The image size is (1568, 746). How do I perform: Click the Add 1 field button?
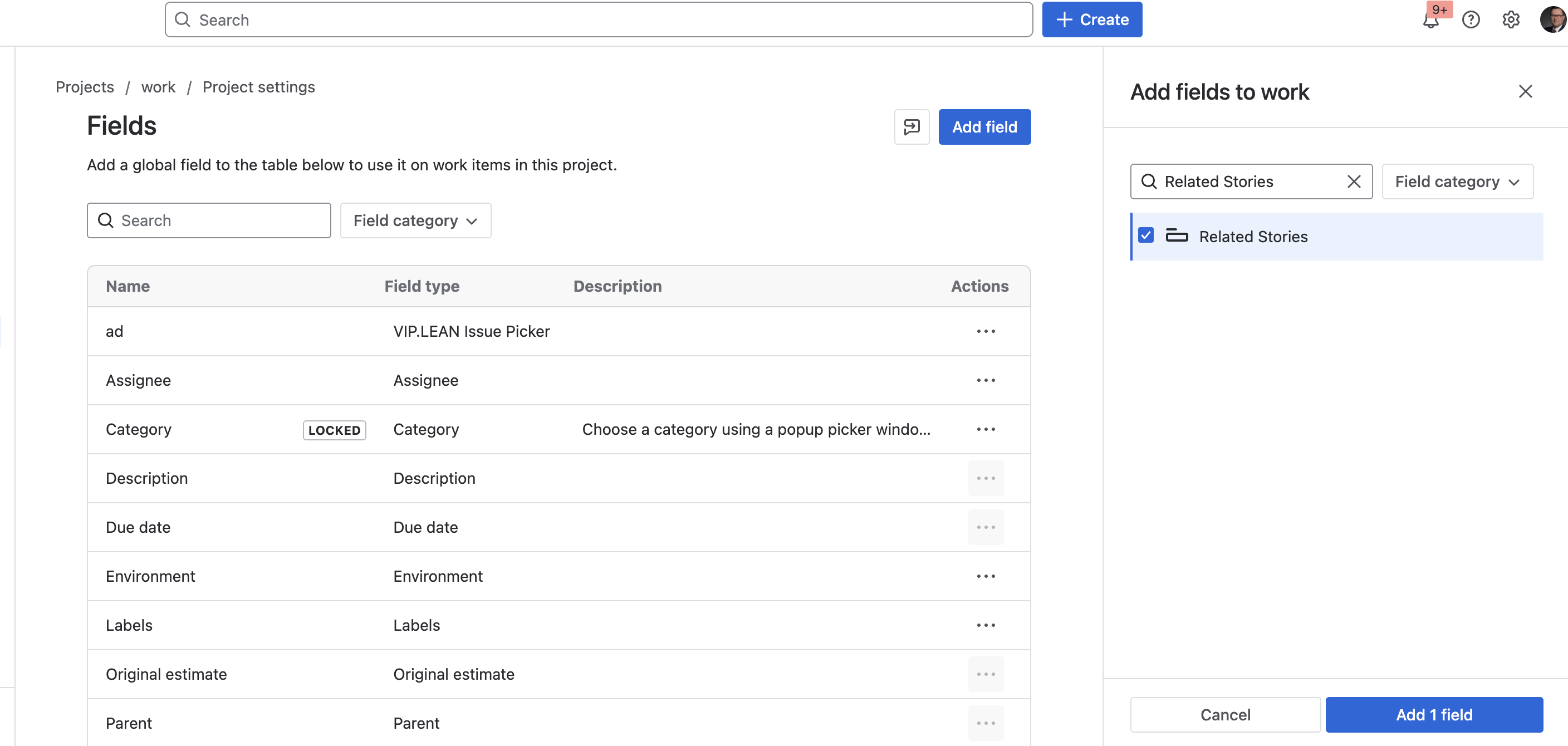[x=1433, y=714]
